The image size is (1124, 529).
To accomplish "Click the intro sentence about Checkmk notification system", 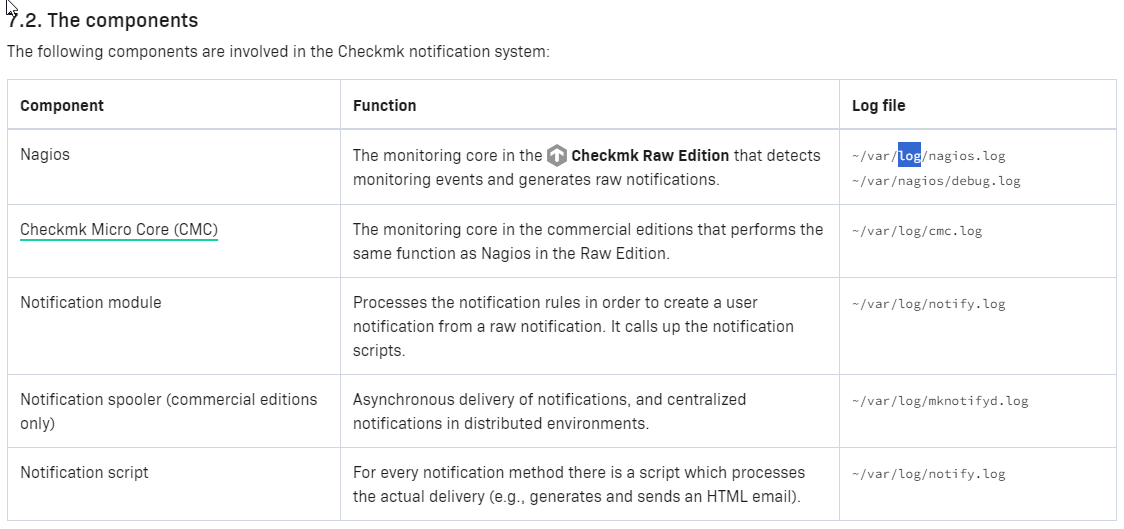I will click(x=278, y=52).
